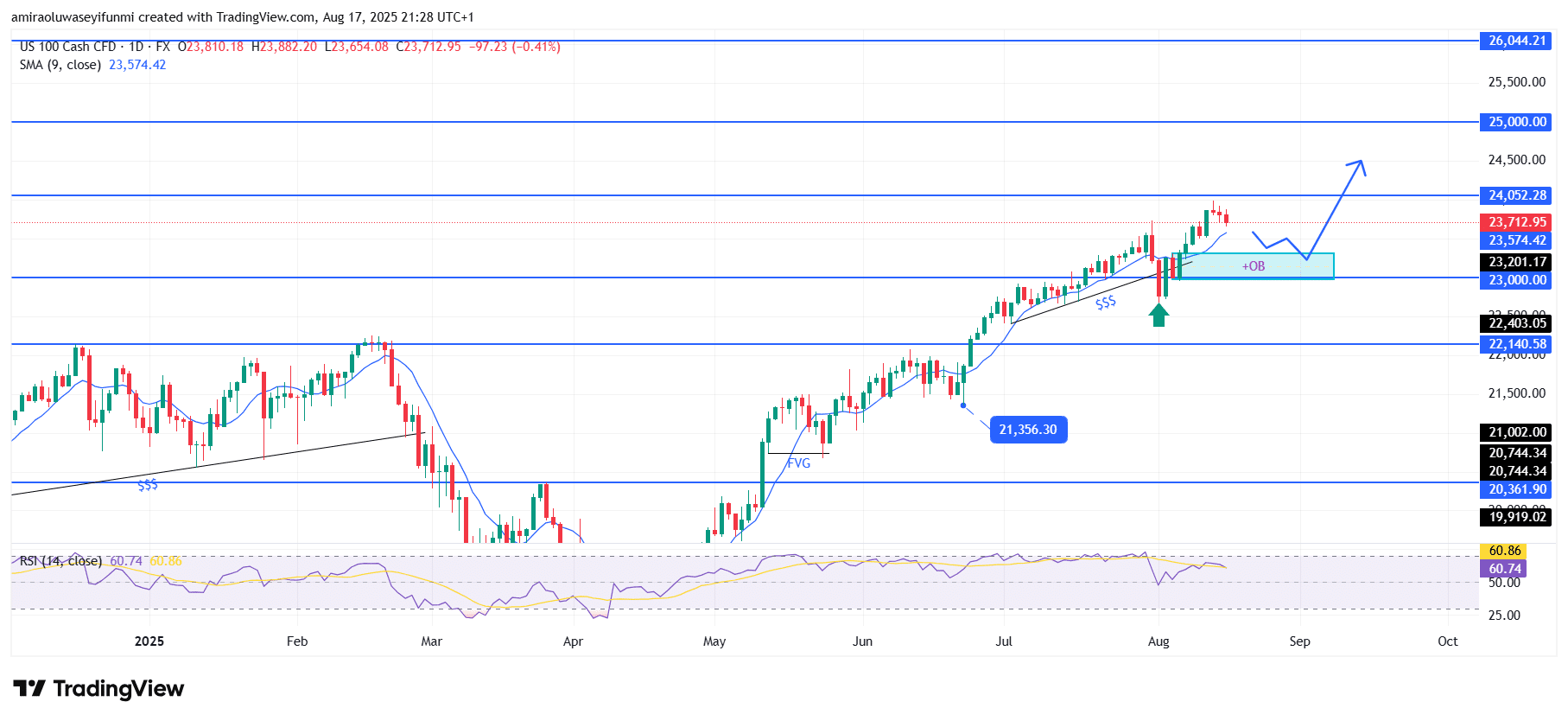Click the Sep label on time axis
Screen dimensions: 1568x721
click(1299, 641)
